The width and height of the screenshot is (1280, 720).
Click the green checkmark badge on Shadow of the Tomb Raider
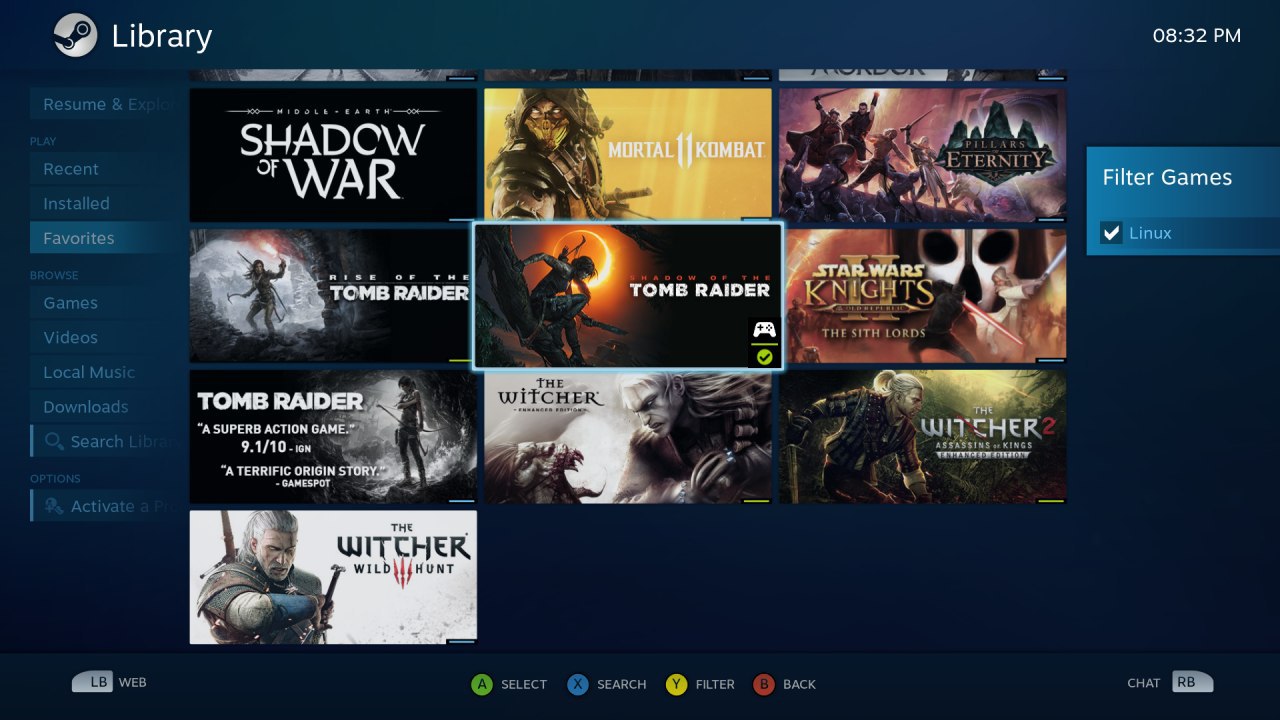tap(764, 357)
